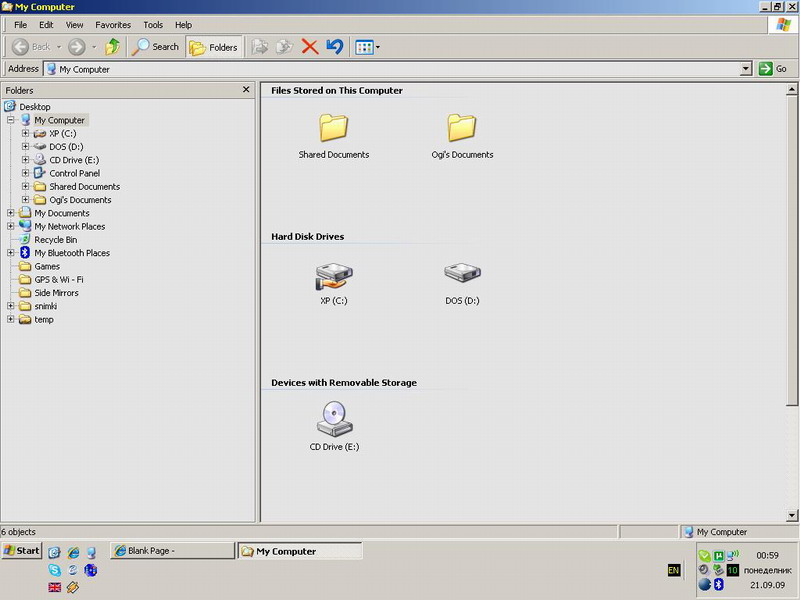Click the blue Undo arrow icon

click(x=334, y=46)
